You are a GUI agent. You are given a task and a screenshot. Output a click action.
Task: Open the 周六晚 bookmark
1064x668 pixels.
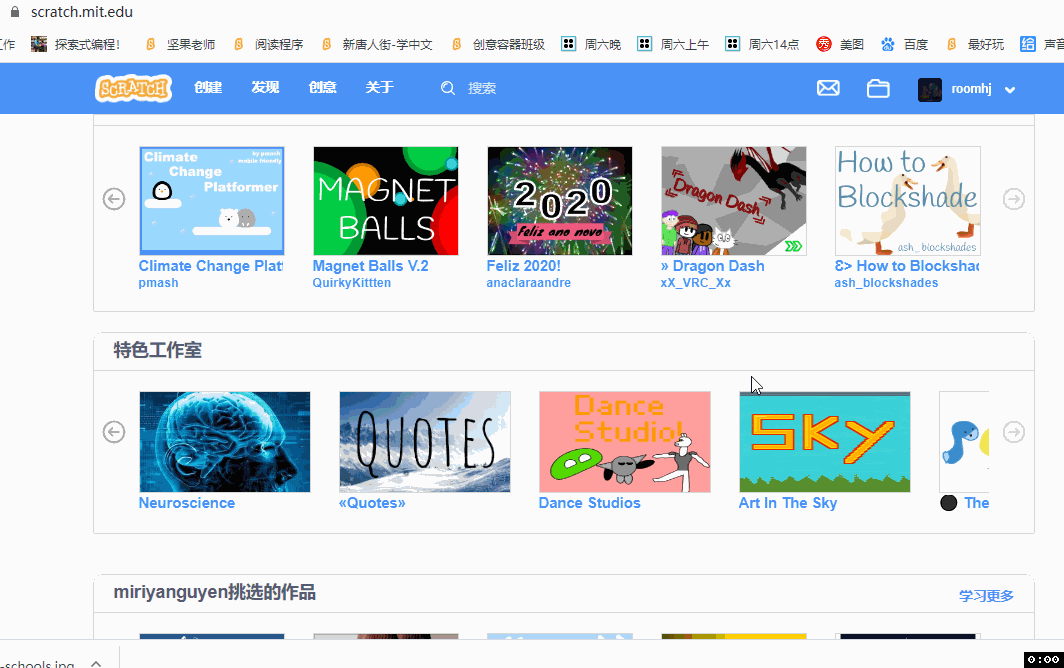point(591,44)
